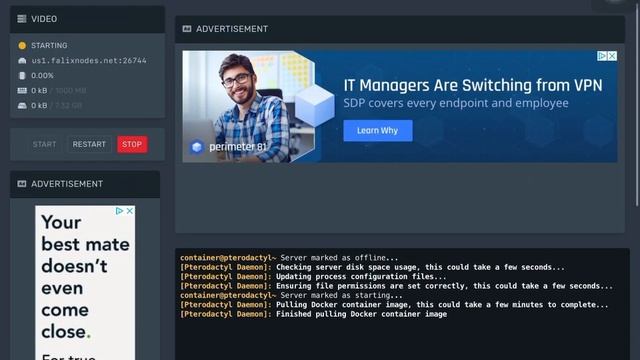The width and height of the screenshot is (640, 360).
Task: Click the 'Server marked as starting...' console line
Action: click(291, 296)
